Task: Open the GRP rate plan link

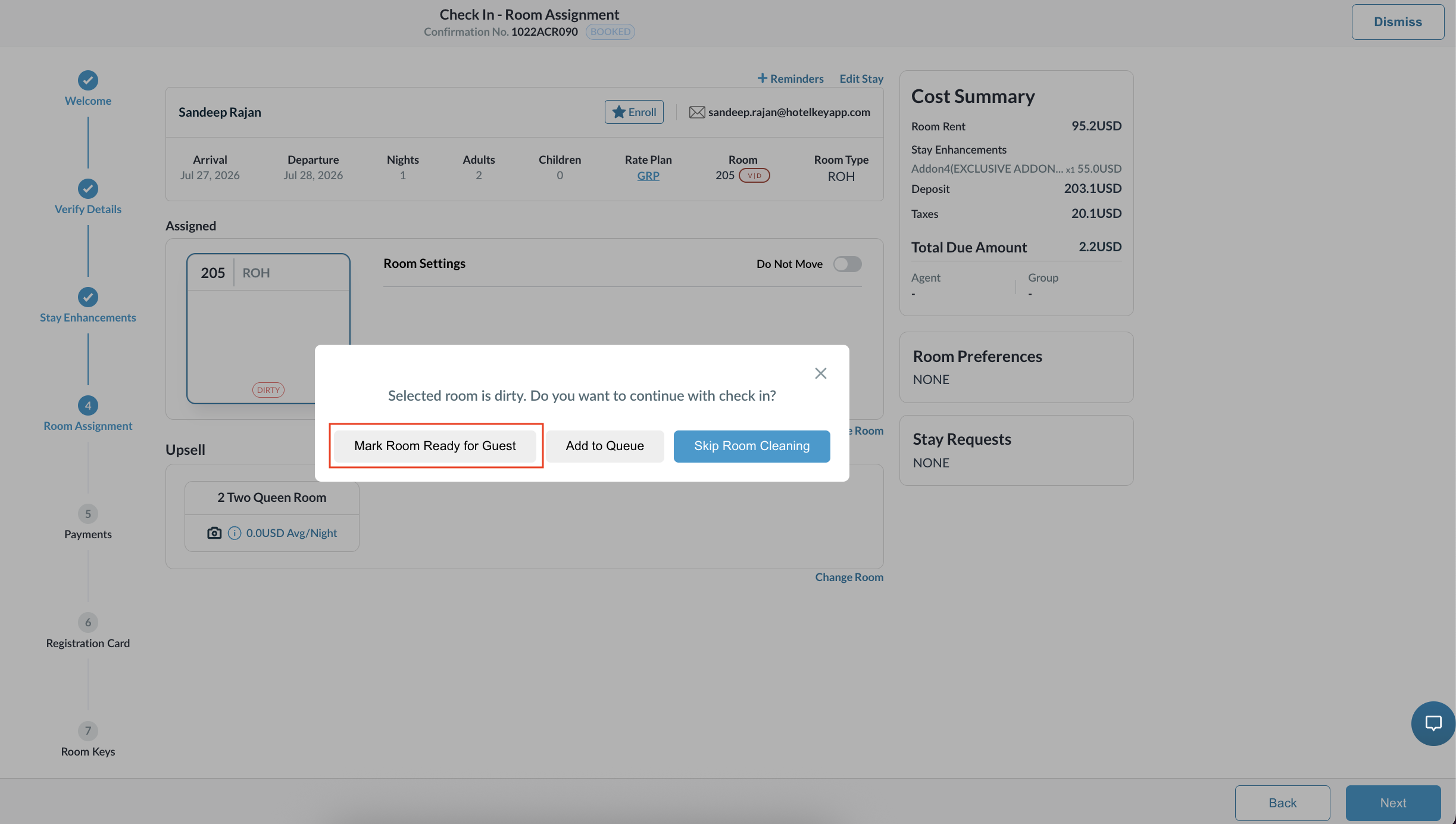Action: [648, 176]
